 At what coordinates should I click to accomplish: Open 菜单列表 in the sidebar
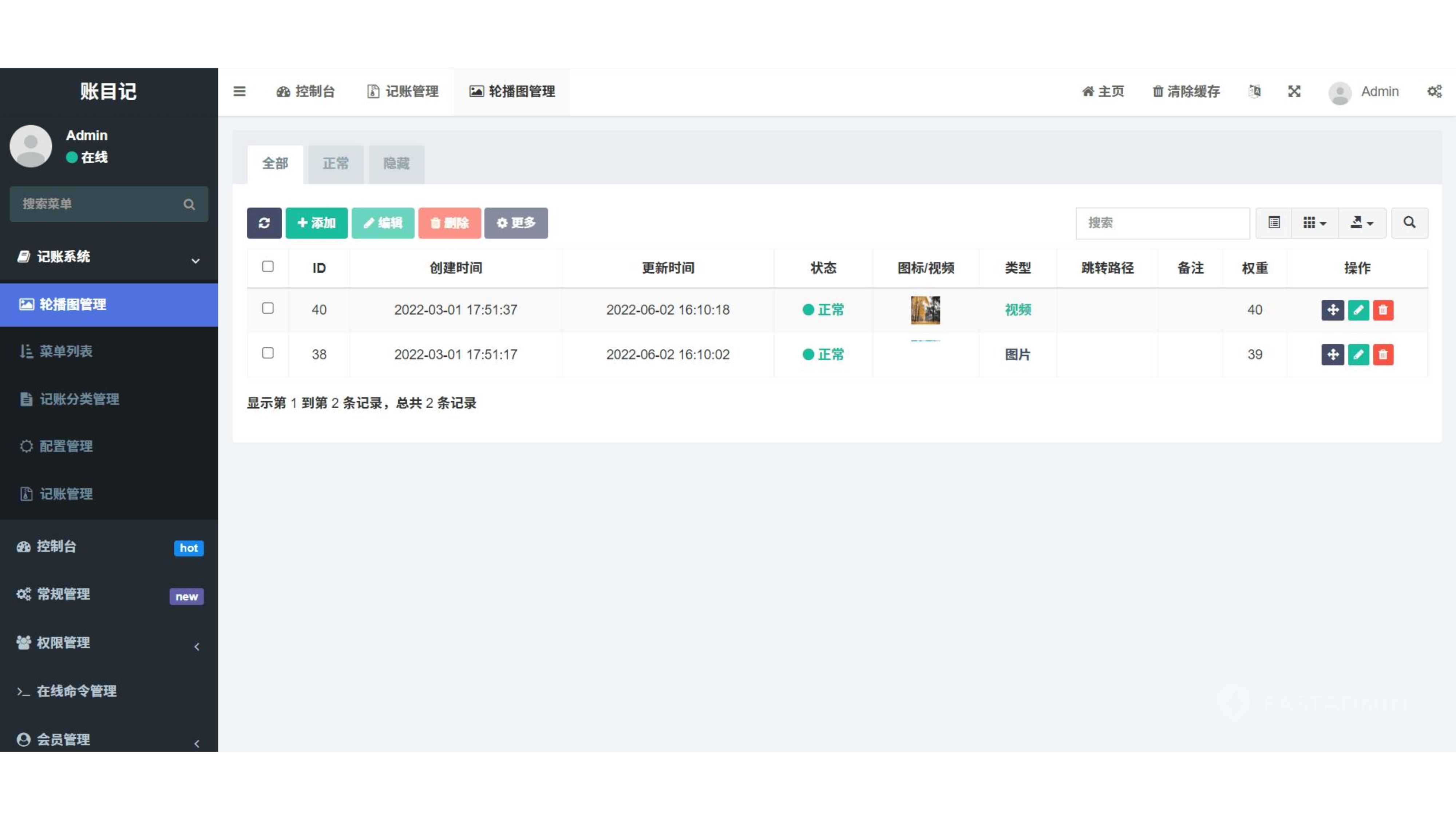[x=109, y=352]
